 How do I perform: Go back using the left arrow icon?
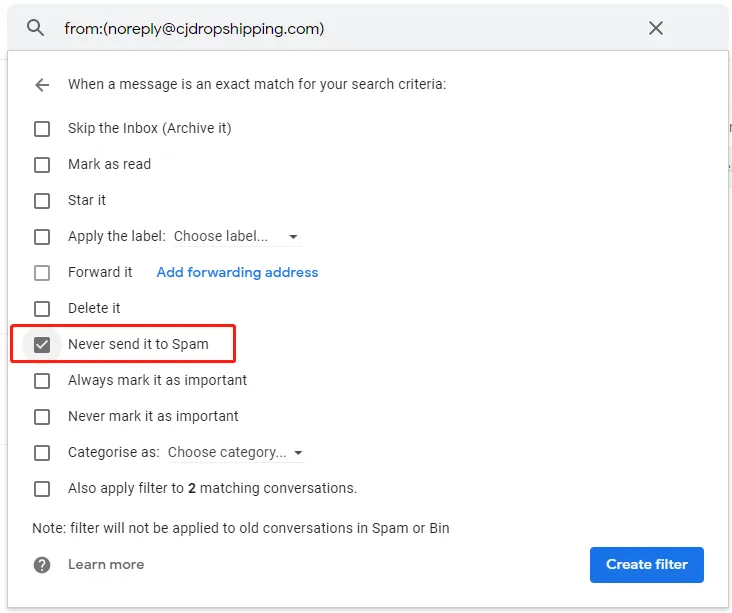tap(42, 85)
